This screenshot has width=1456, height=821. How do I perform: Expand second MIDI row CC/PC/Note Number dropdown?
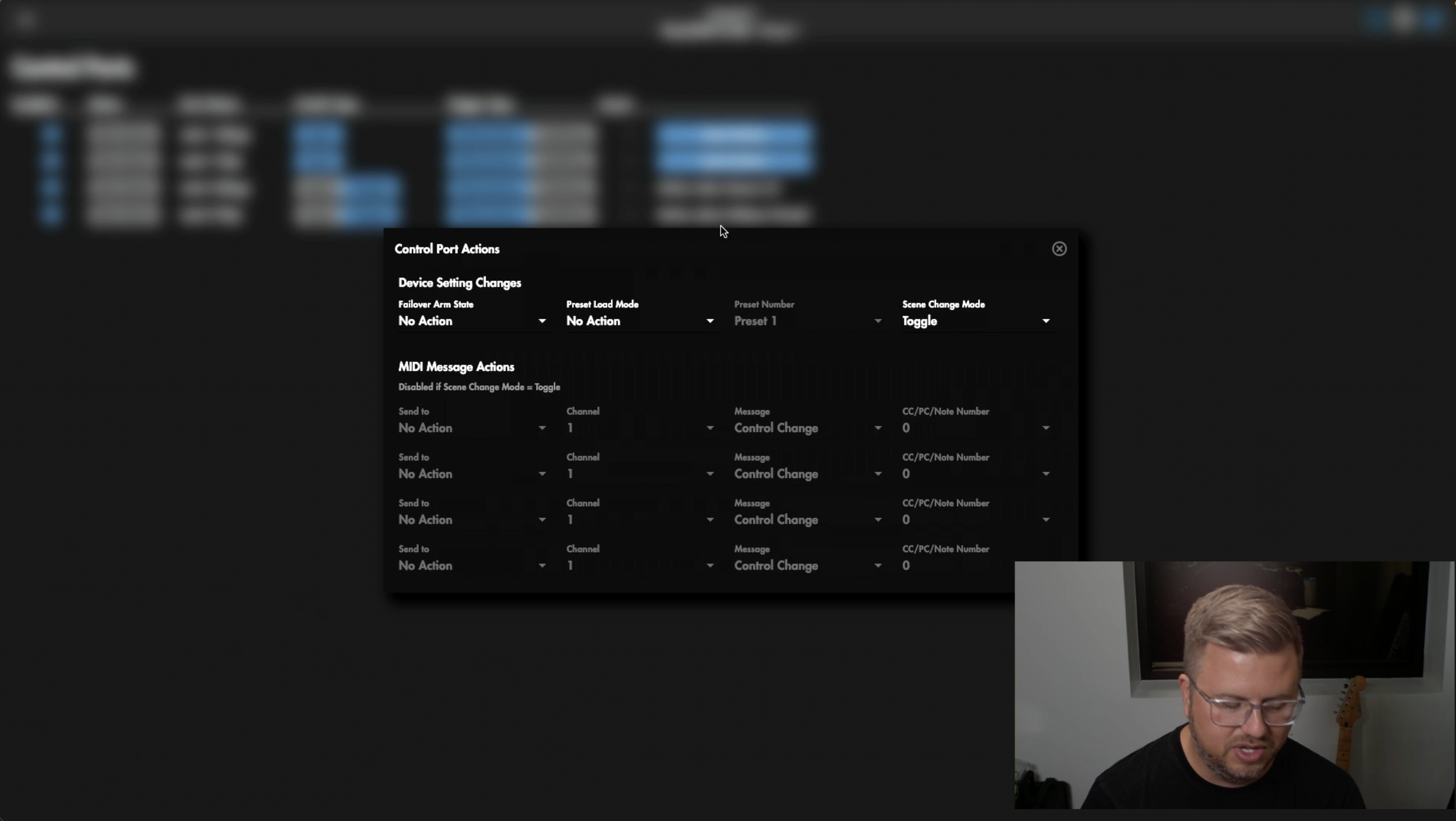(976, 474)
